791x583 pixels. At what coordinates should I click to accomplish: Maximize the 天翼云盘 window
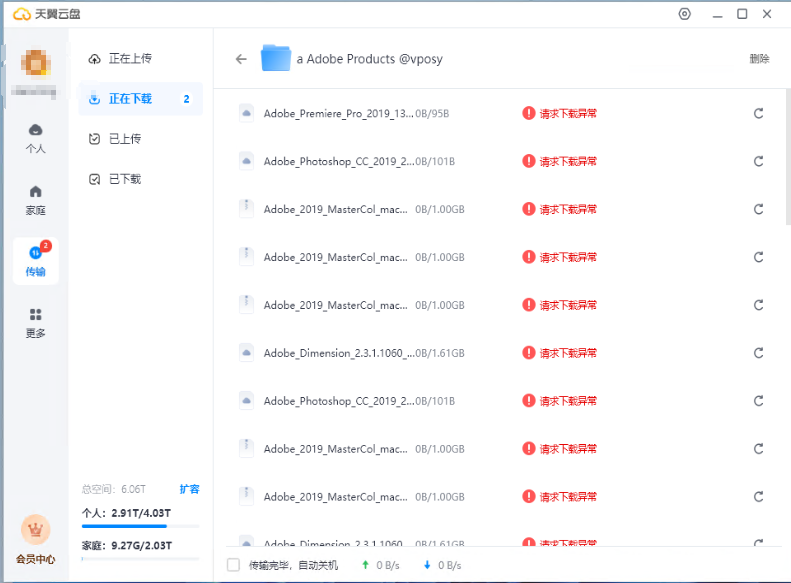tap(742, 14)
